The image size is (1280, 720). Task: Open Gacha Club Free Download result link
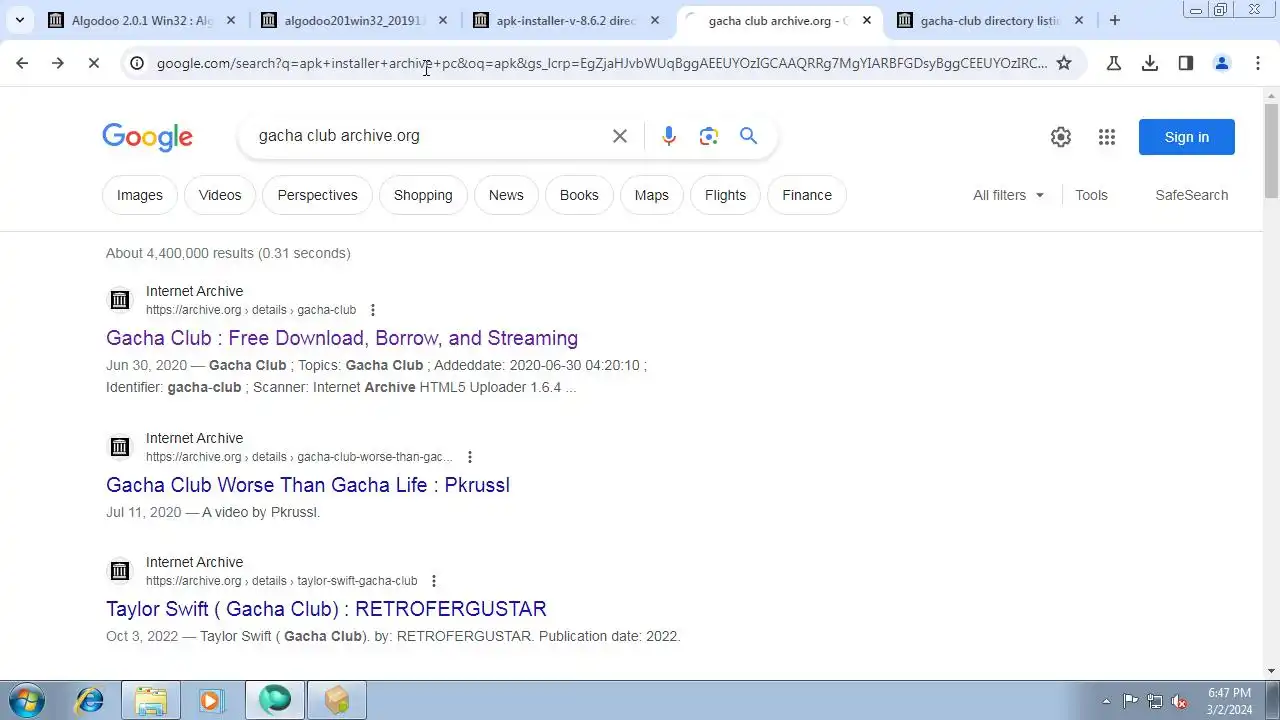[342, 338]
